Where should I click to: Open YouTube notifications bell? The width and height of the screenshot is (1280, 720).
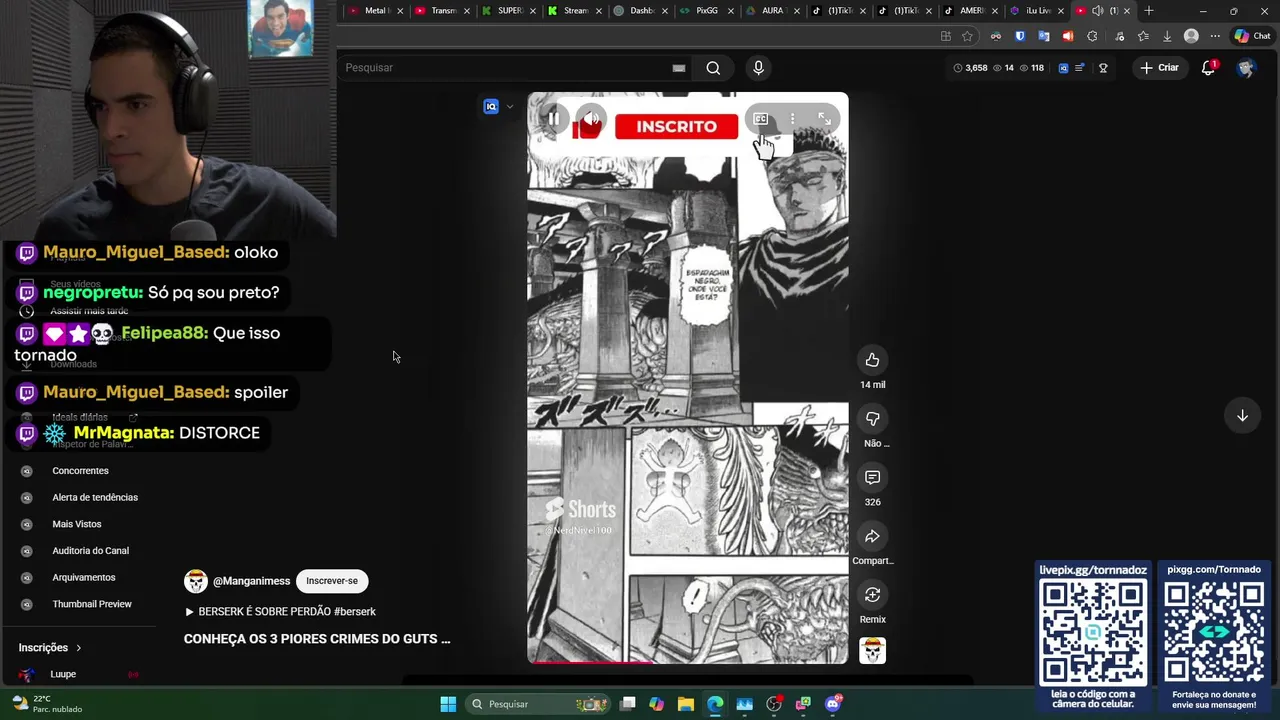(1208, 68)
